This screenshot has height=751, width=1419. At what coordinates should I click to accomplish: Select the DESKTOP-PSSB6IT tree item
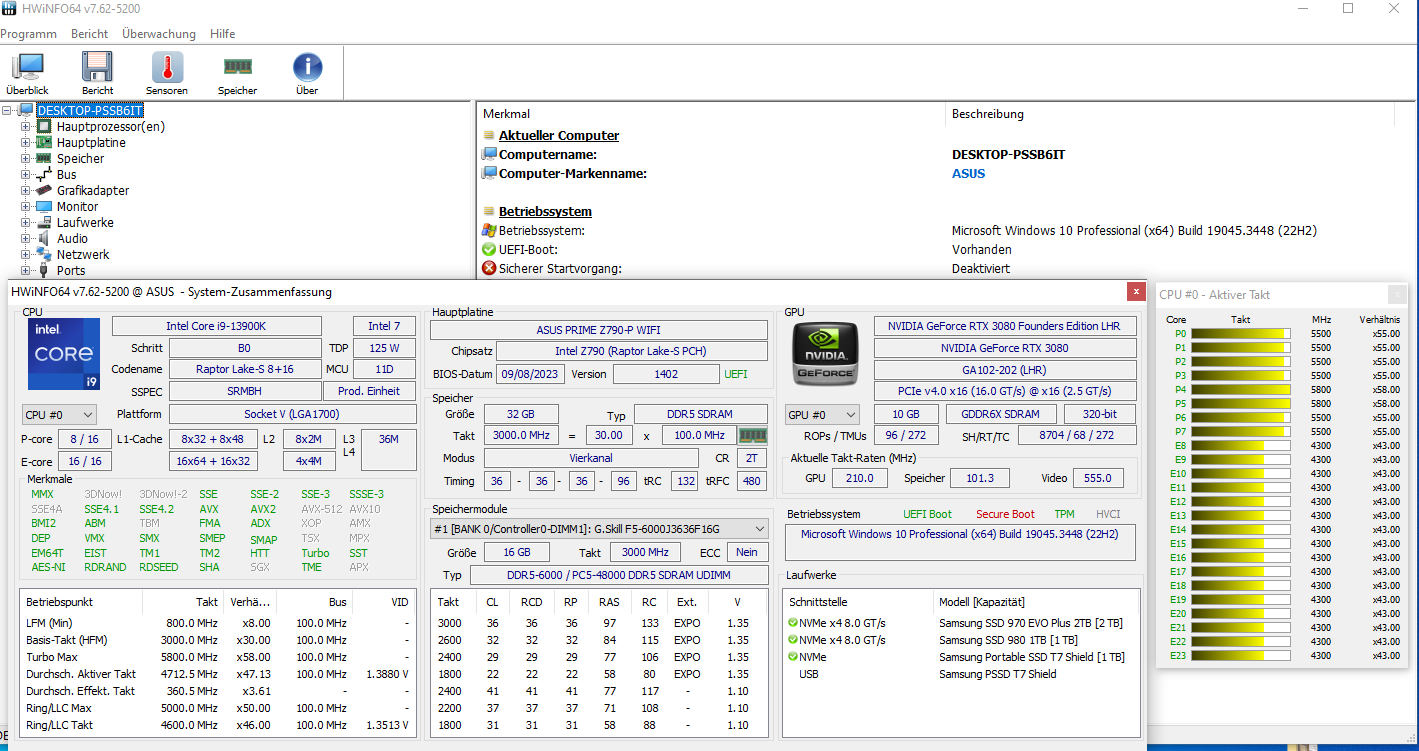[91, 111]
